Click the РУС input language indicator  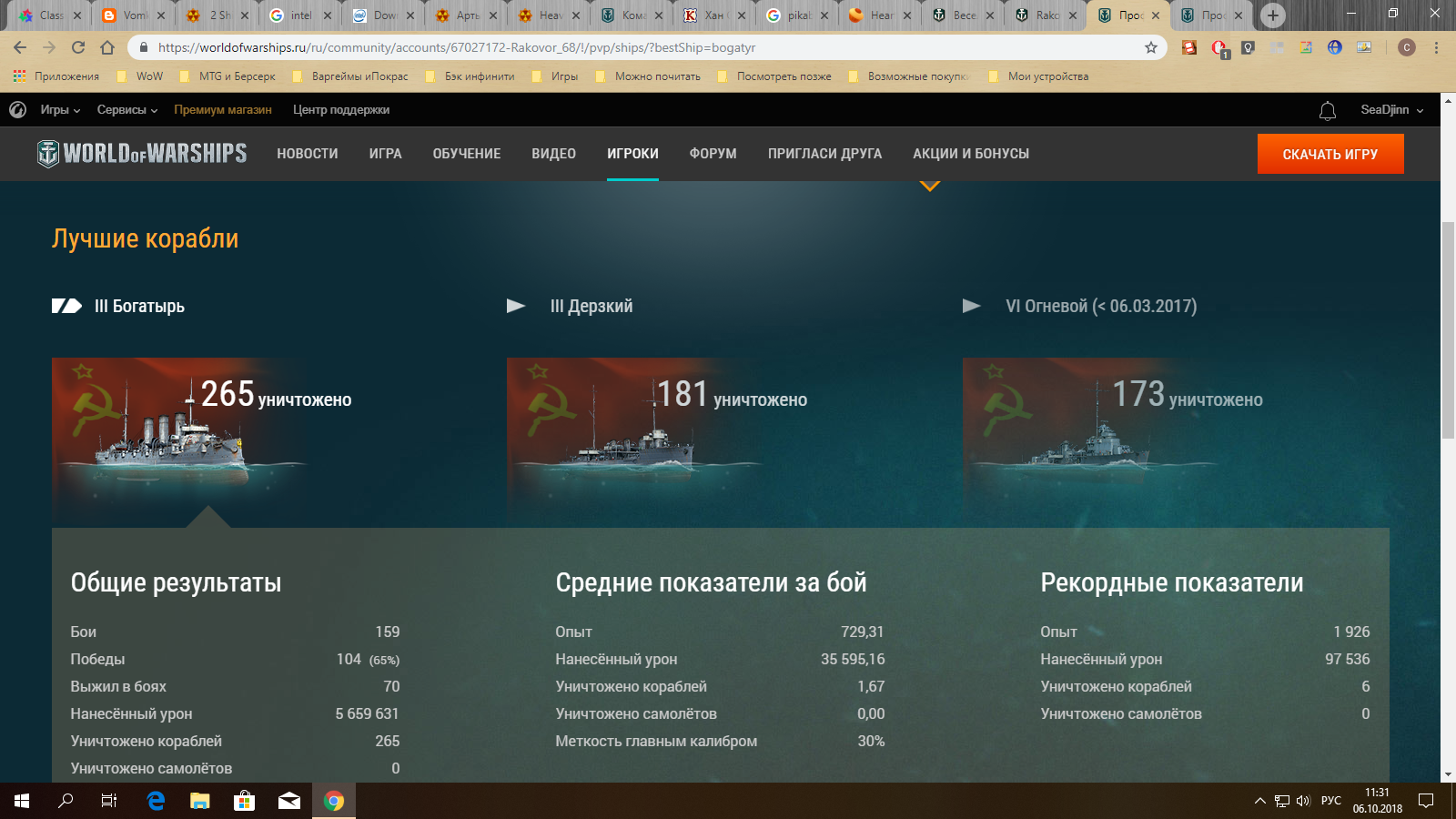(1331, 801)
